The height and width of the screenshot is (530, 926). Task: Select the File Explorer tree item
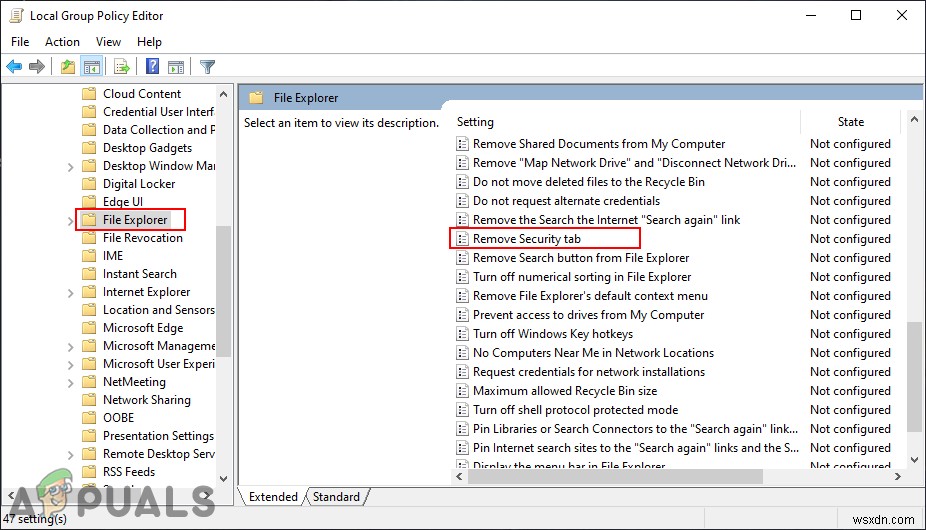[135, 220]
